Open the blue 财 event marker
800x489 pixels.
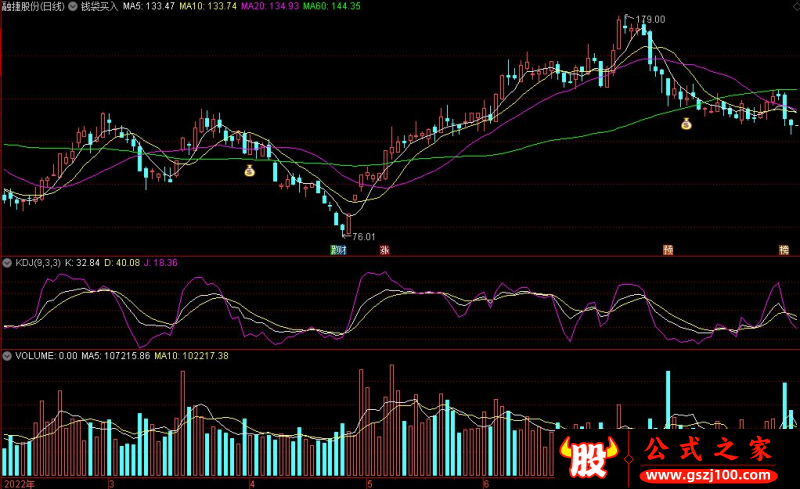[x=342, y=250]
